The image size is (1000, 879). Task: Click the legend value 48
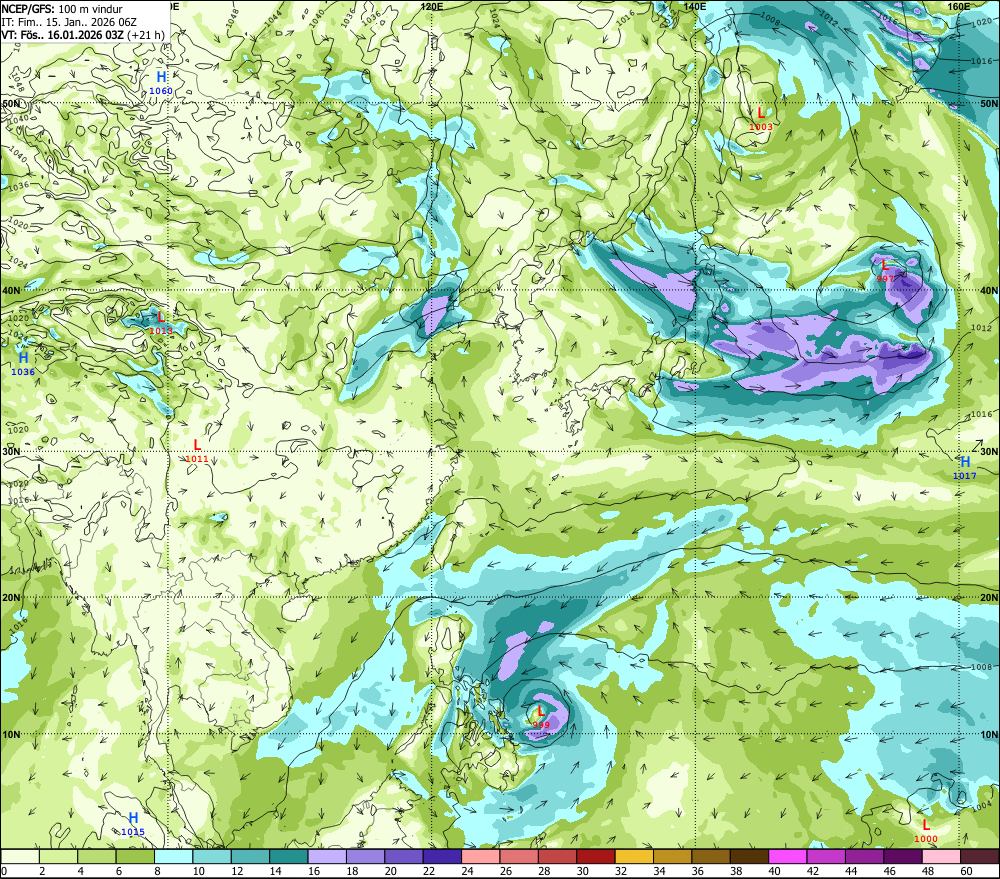click(x=928, y=871)
